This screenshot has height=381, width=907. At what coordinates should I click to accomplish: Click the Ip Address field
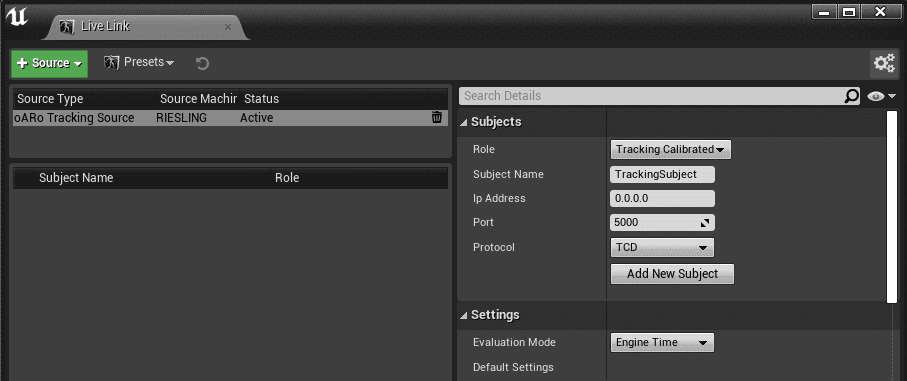click(x=662, y=198)
